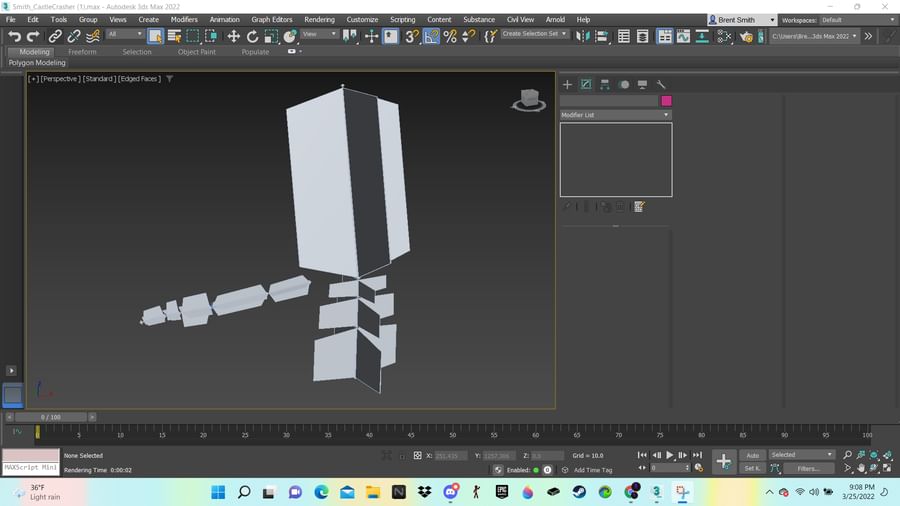Click the Undo arrow icon

(x=14, y=36)
